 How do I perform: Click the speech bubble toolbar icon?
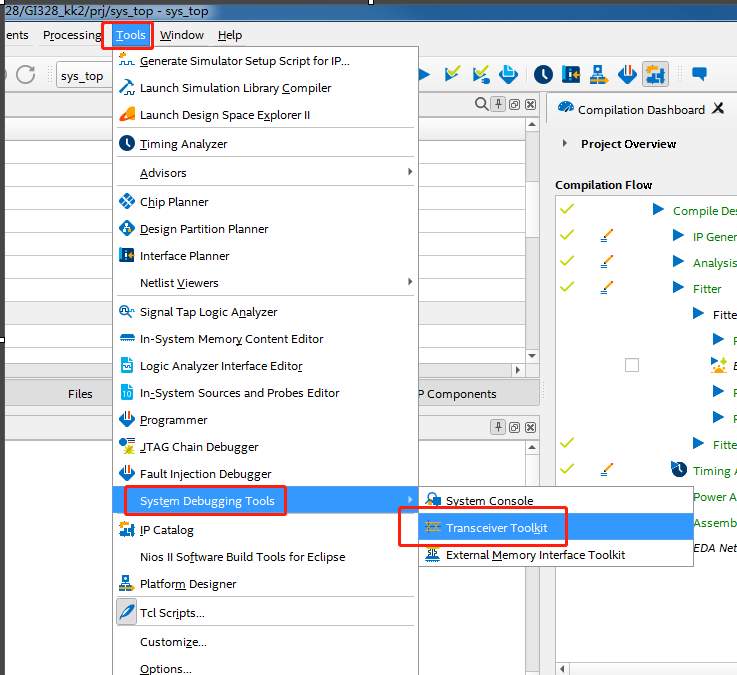click(699, 74)
